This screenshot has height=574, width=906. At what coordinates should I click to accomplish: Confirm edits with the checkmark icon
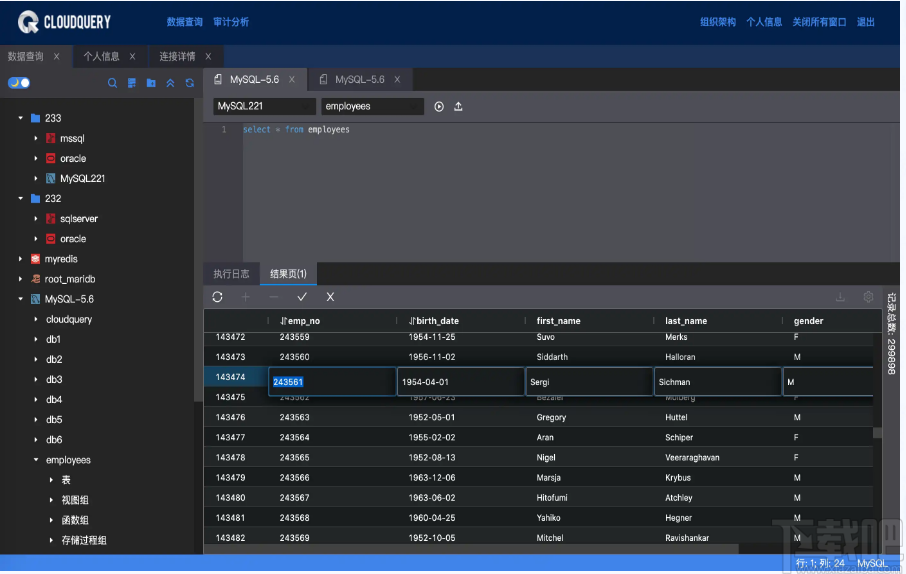pos(302,297)
